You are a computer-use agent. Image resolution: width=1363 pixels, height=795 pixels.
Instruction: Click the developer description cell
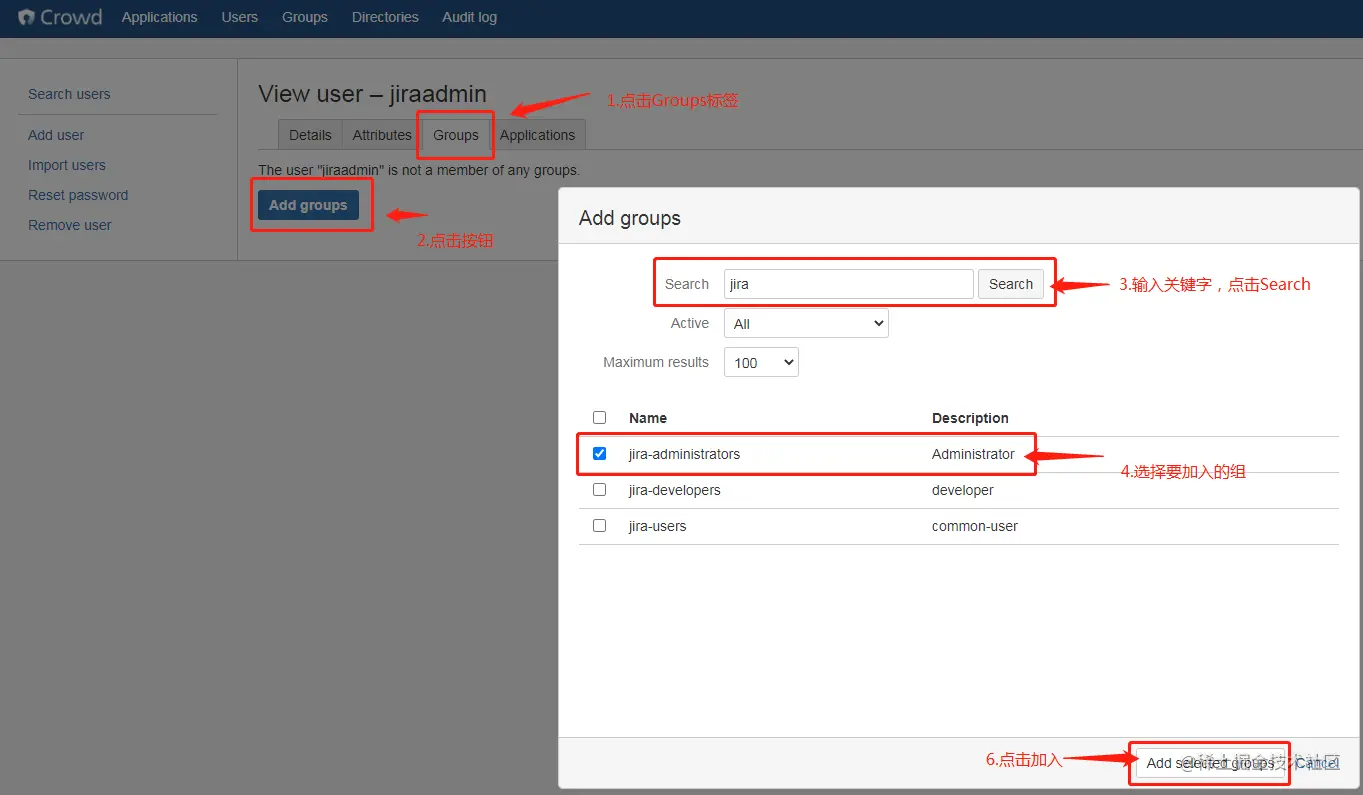pyautogui.click(x=963, y=490)
